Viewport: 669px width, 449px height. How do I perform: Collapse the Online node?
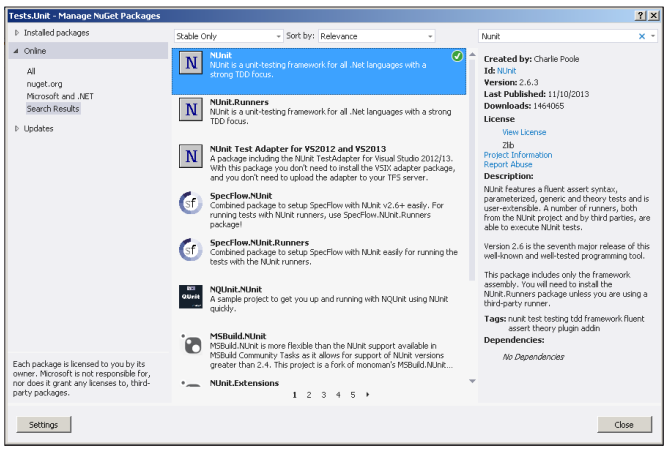tap(16, 51)
